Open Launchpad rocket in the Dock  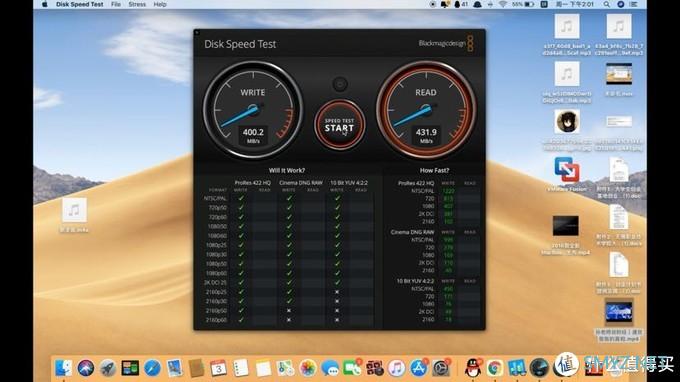[x=108, y=368]
